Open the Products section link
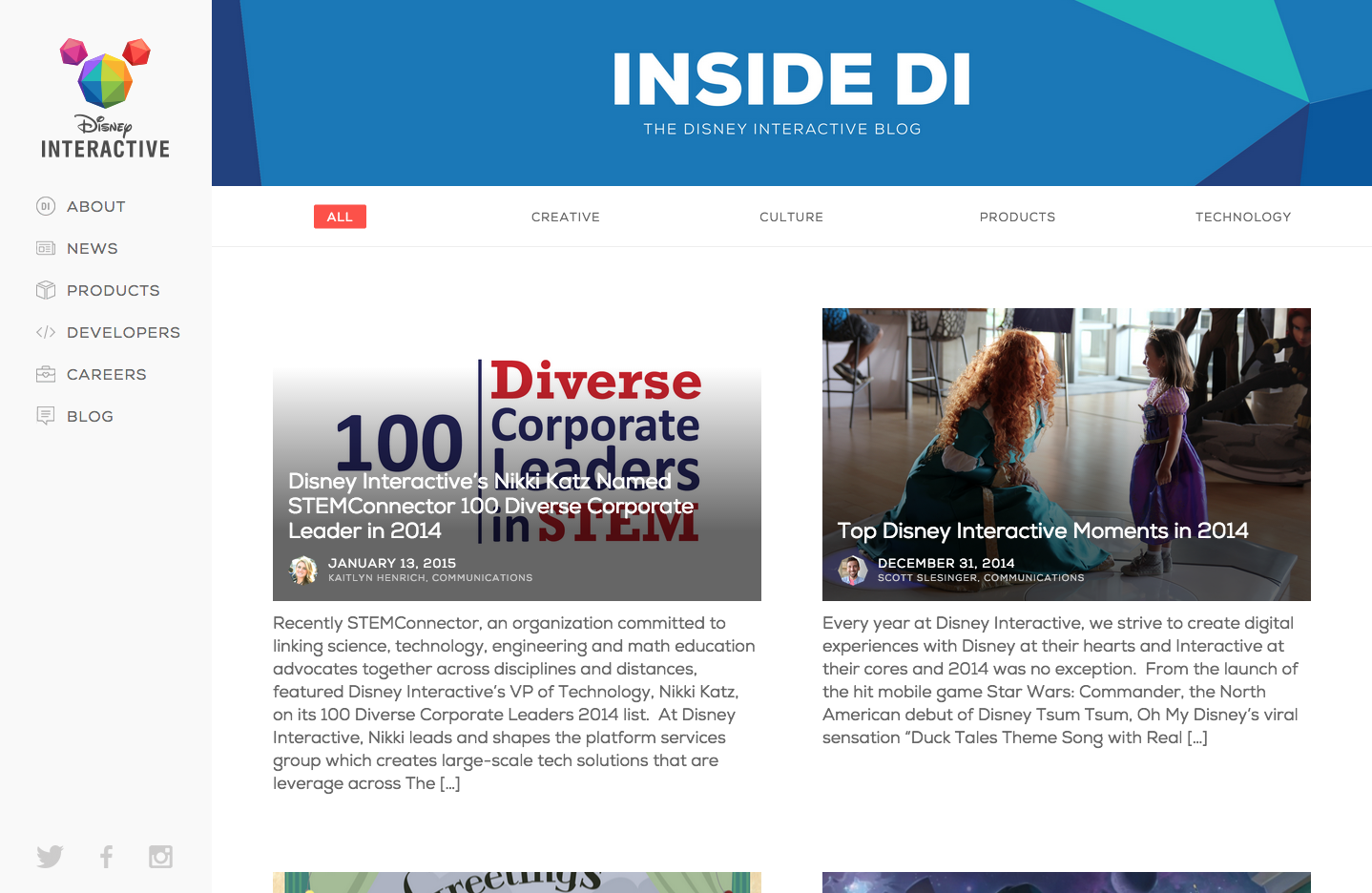The height and width of the screenshot is (893, 1372). click(114, 290)
